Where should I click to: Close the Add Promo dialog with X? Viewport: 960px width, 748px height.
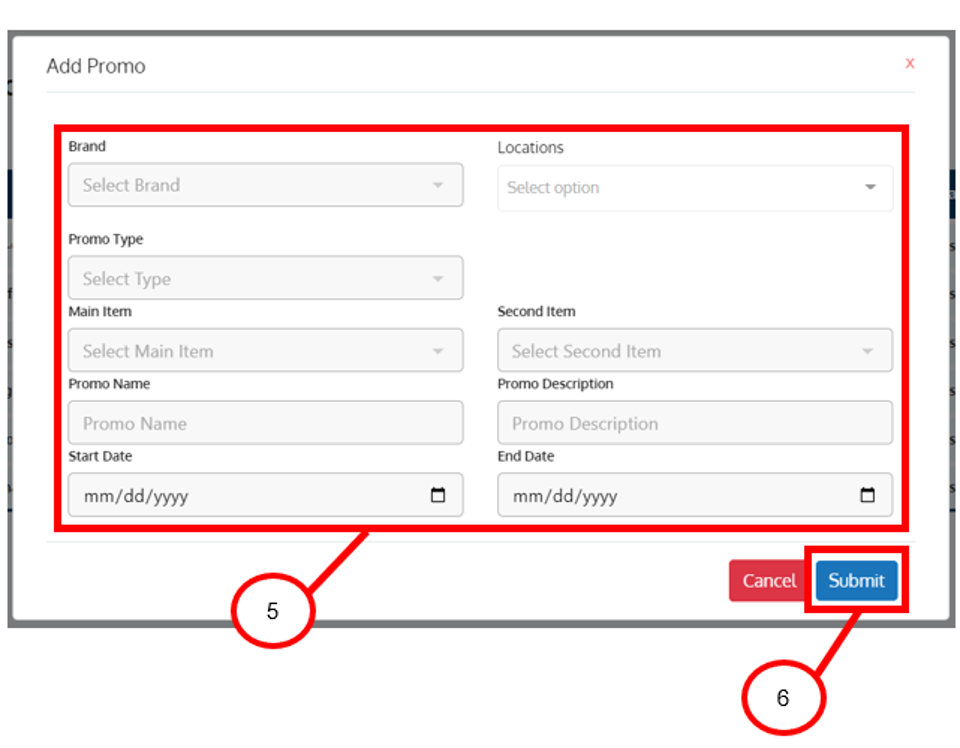coord(910,63)
